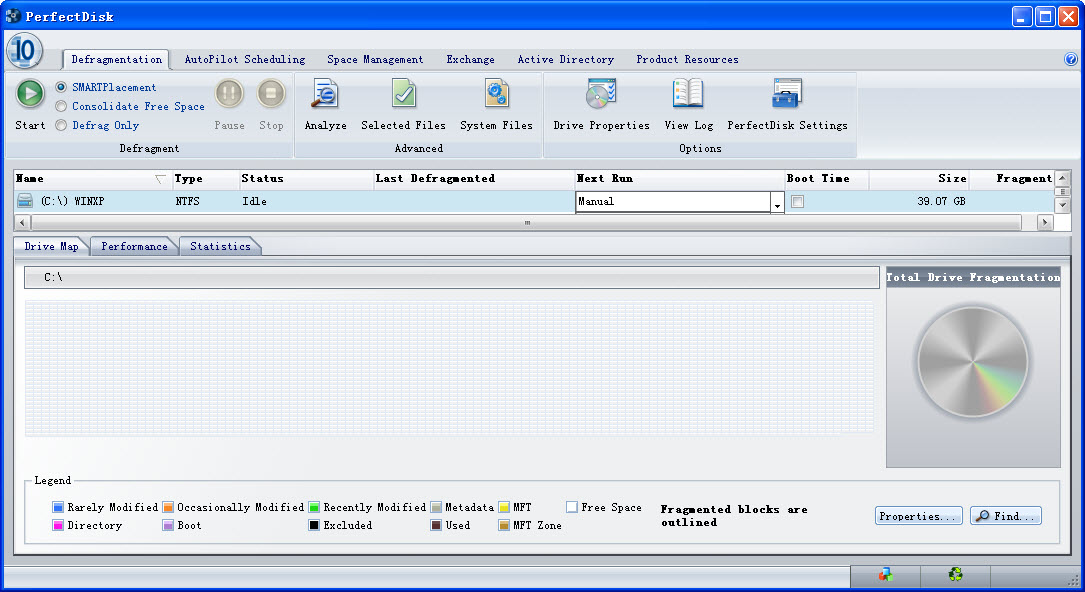Viewport: 1085px width, 592px height.
Task: Click the blue help icon
Action: point(1071,60)
